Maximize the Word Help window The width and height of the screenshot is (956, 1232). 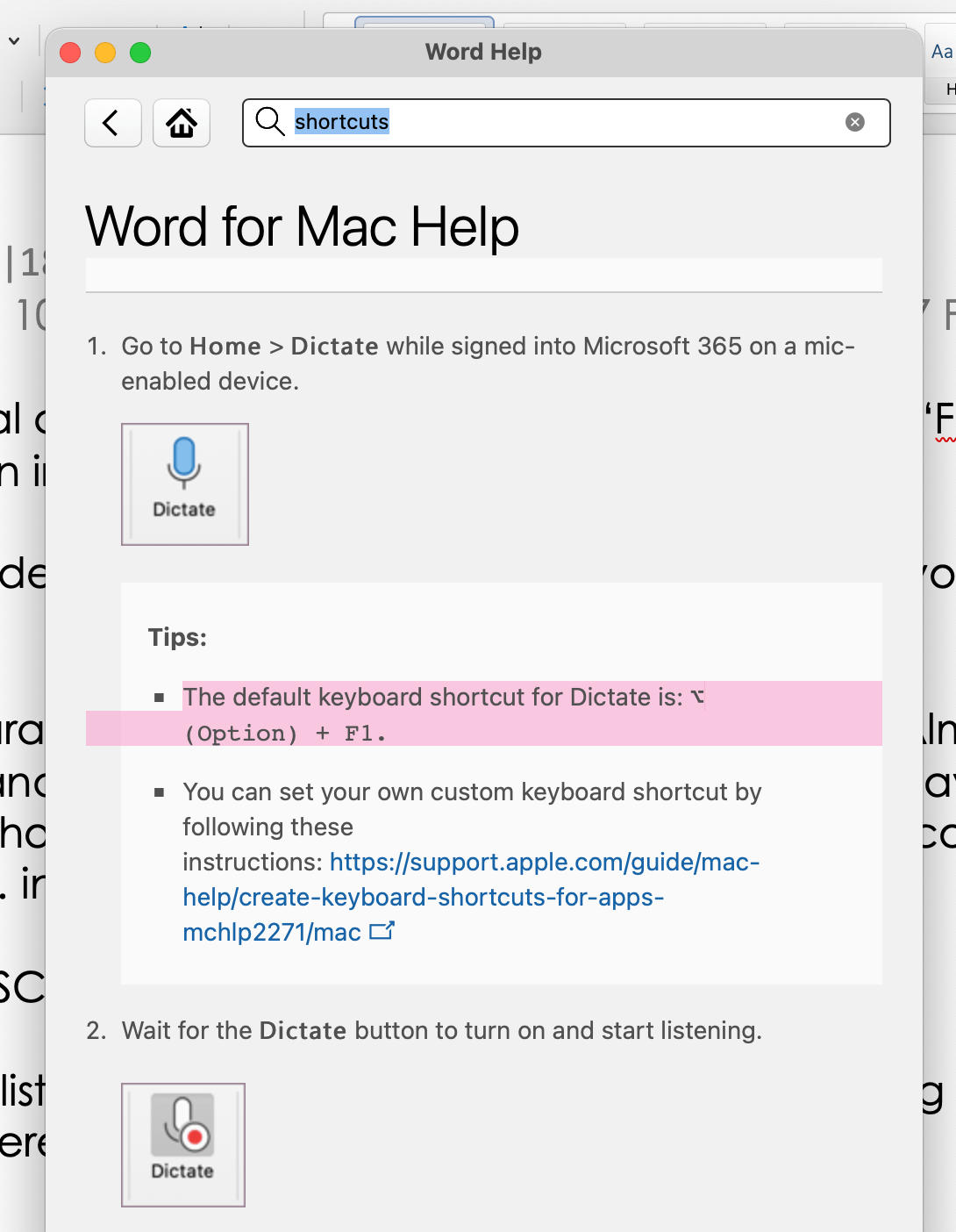point(140,53)
